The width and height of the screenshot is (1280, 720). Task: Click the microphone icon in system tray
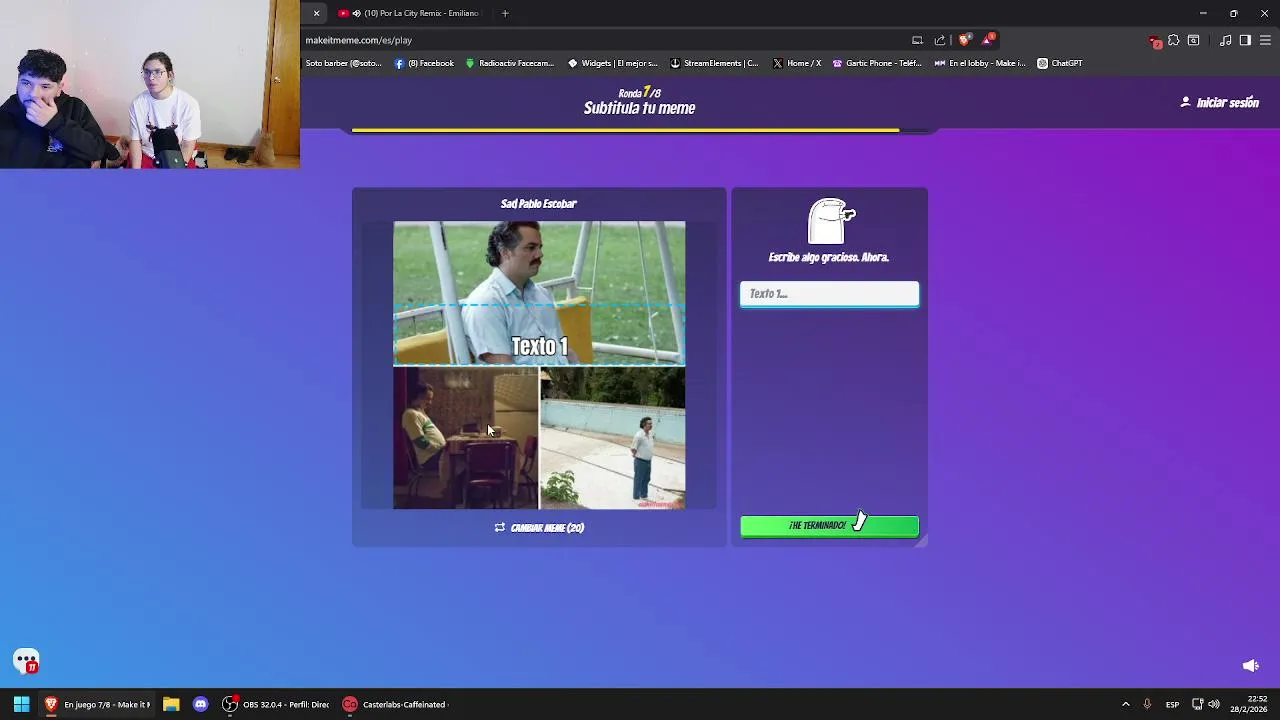1147,704
